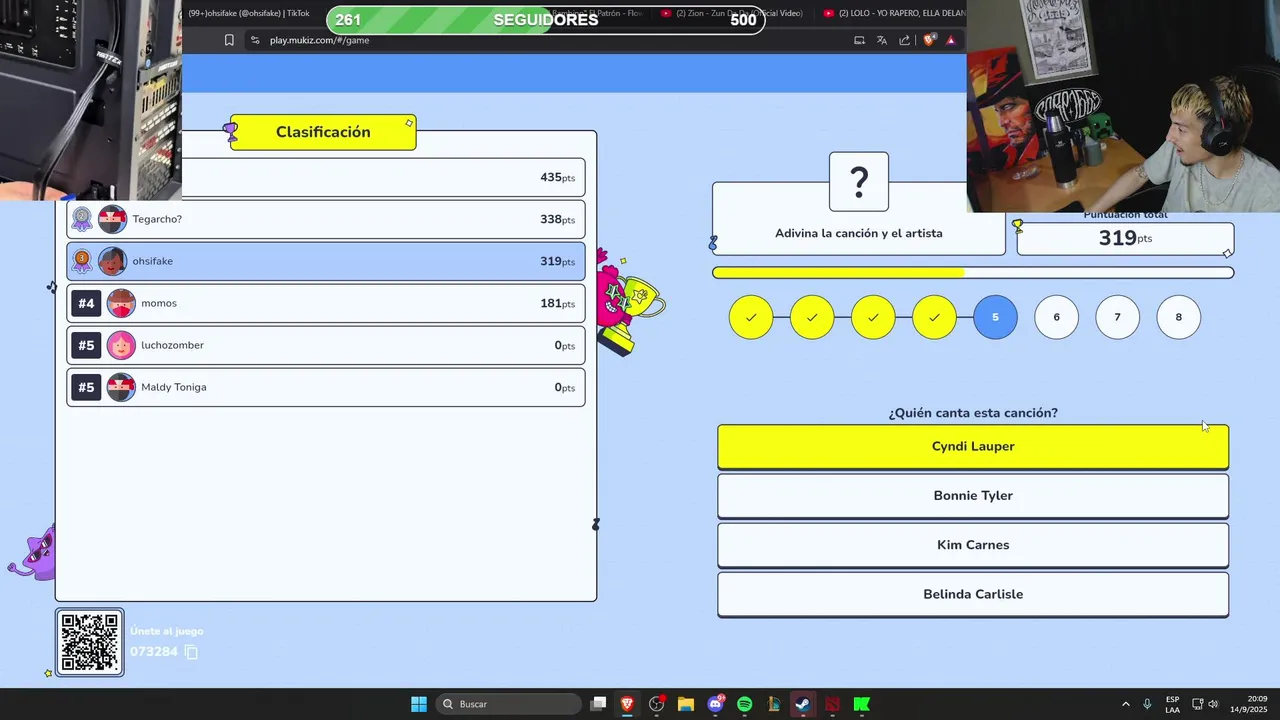
Task: Click the translate page icon
Action: 882,40
